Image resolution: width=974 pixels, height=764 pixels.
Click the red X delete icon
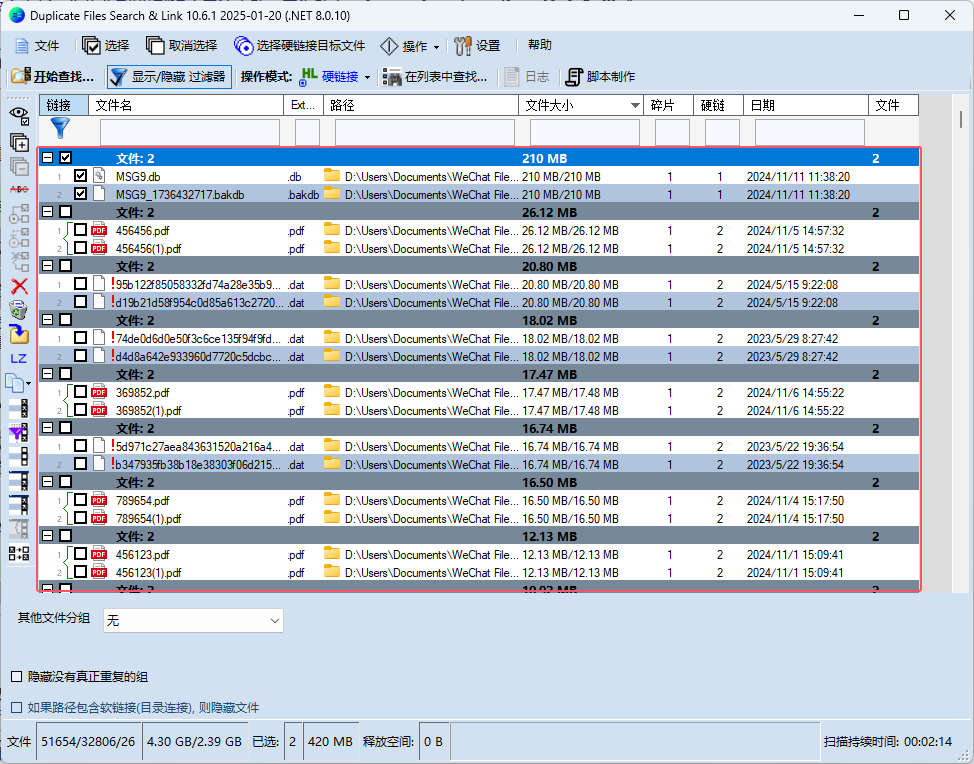point(19,286)
